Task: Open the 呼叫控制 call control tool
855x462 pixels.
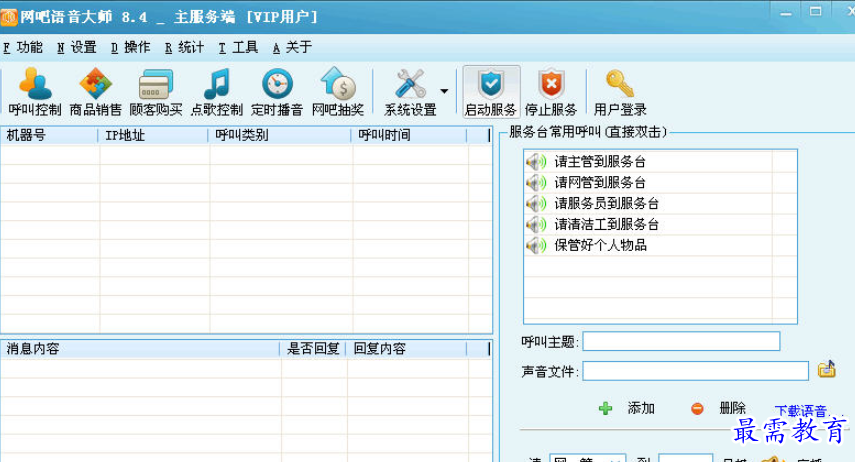Action: (35, 92)
